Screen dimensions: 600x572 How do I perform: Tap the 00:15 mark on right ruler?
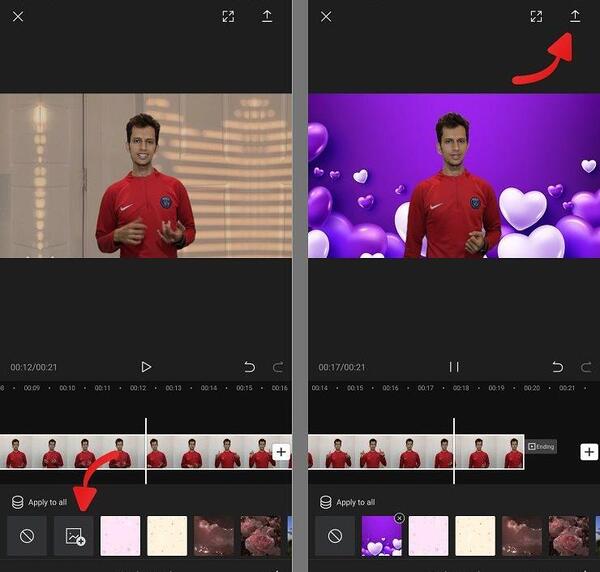(355, 388)
